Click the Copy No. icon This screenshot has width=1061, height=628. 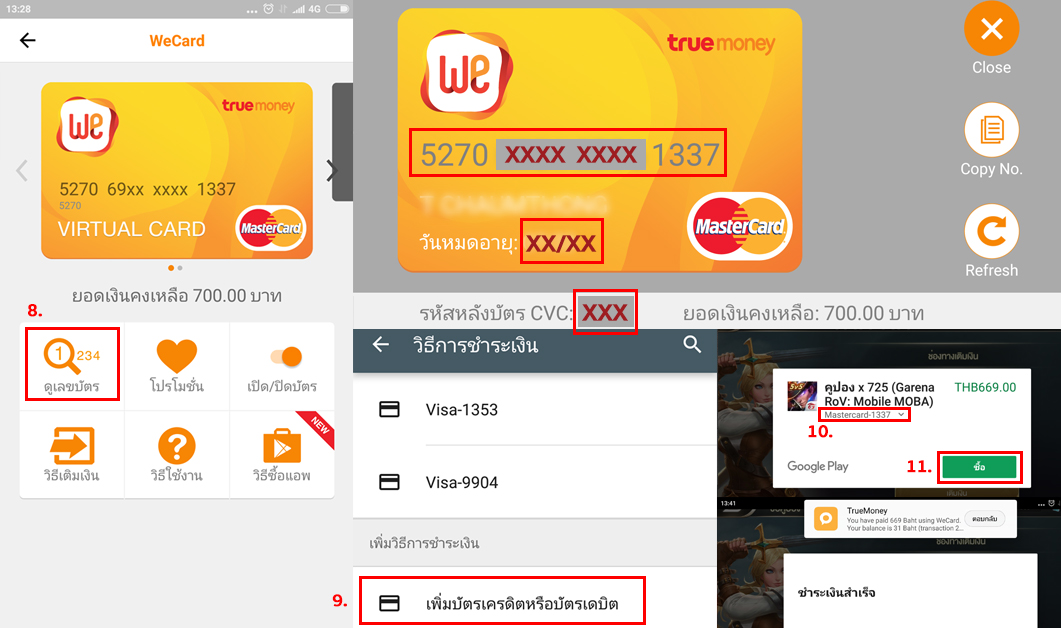pos(991,129)
